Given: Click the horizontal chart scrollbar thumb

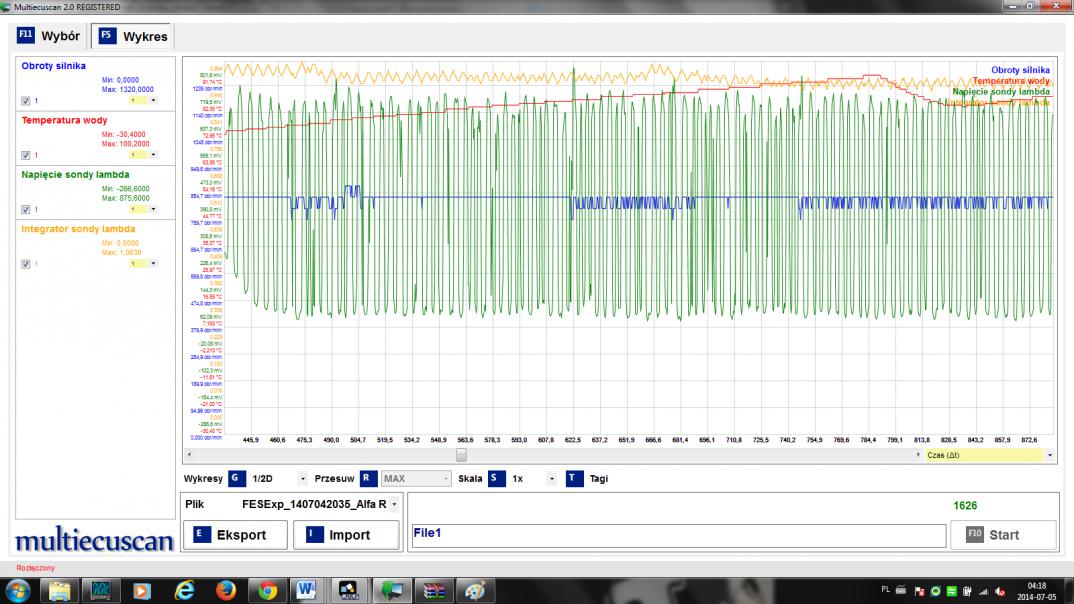Looking at the screenshot, I should click(x=461, y=454).
